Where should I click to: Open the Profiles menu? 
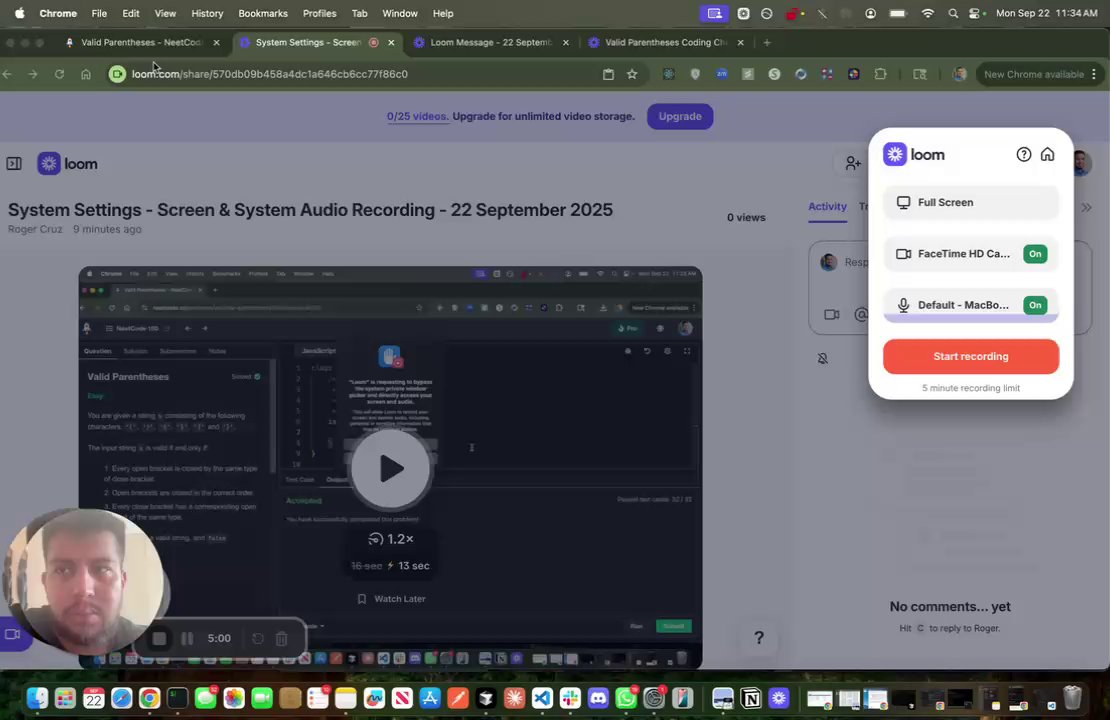(319, 13)
